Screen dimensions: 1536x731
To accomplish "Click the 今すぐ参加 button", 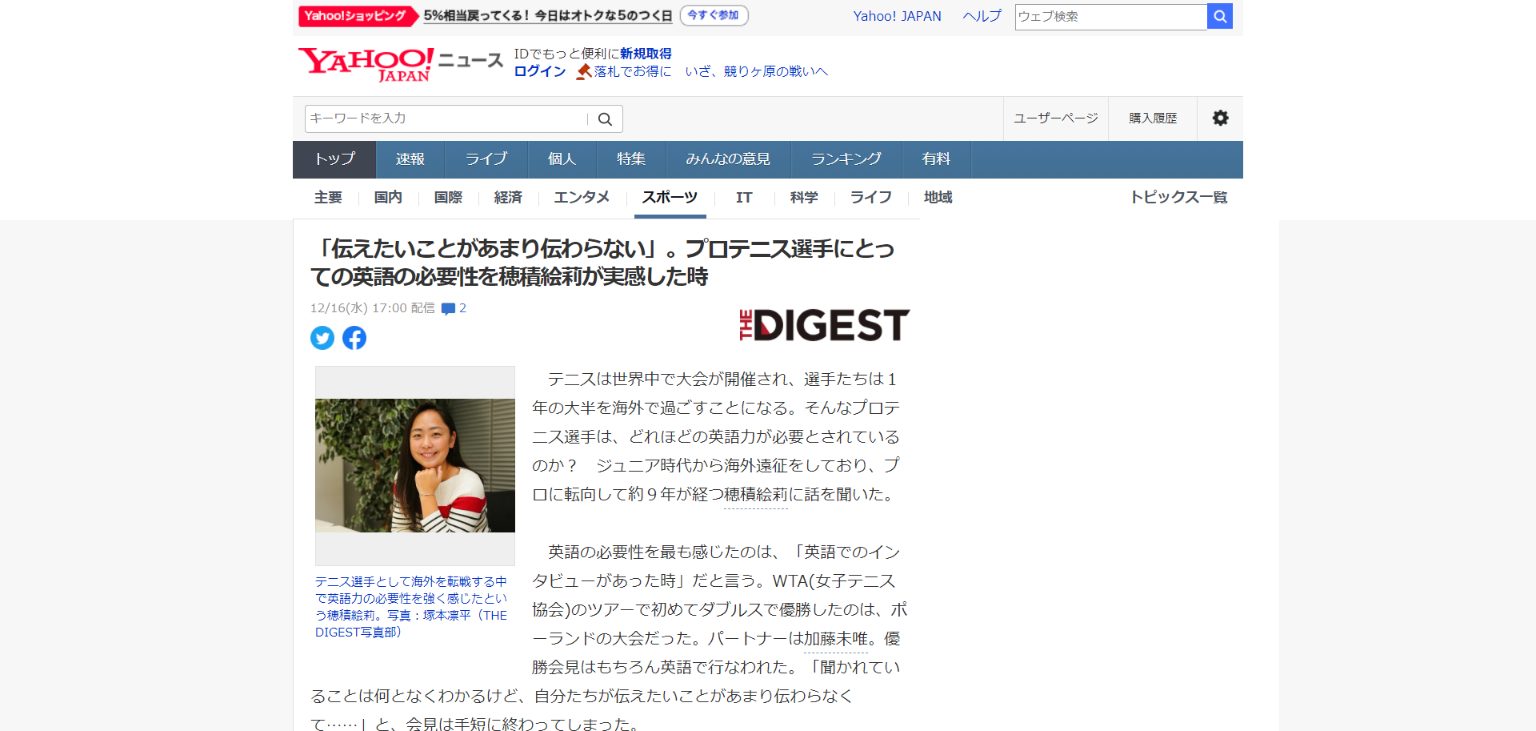I will [x=714, y=16].
